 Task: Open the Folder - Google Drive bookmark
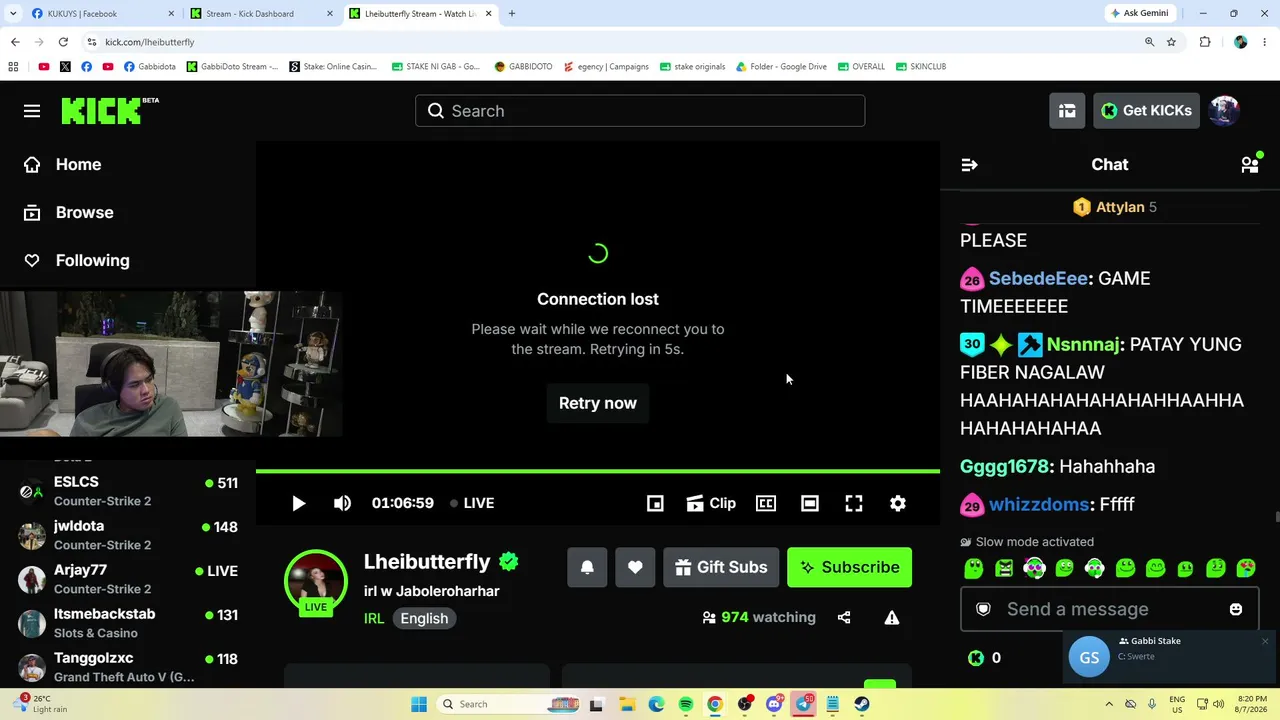(781, 67)
